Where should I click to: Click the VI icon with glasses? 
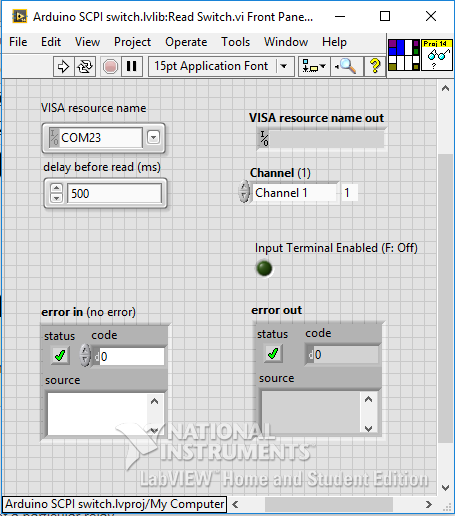(437, 55)
